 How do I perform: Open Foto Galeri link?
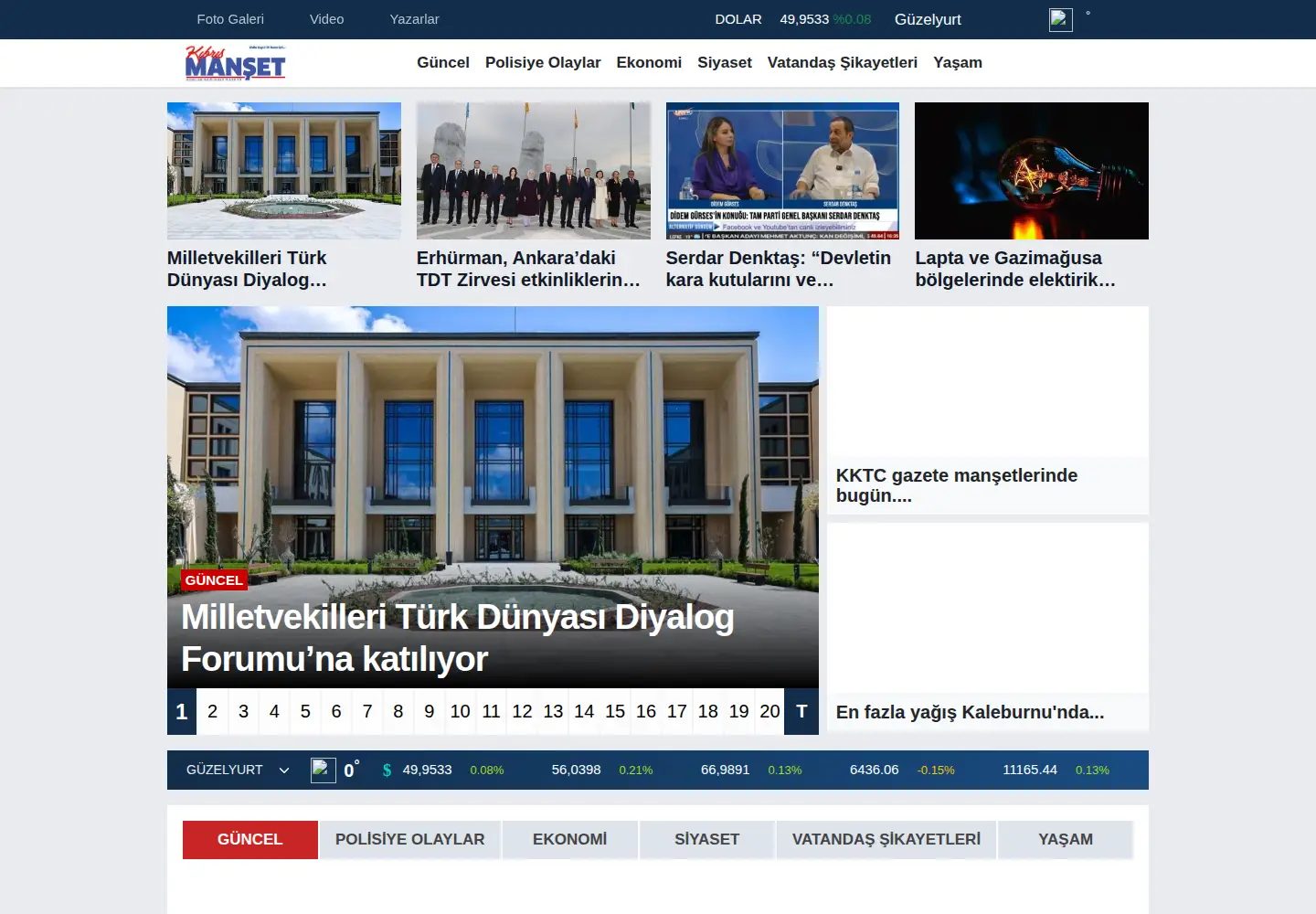[230, 19]
